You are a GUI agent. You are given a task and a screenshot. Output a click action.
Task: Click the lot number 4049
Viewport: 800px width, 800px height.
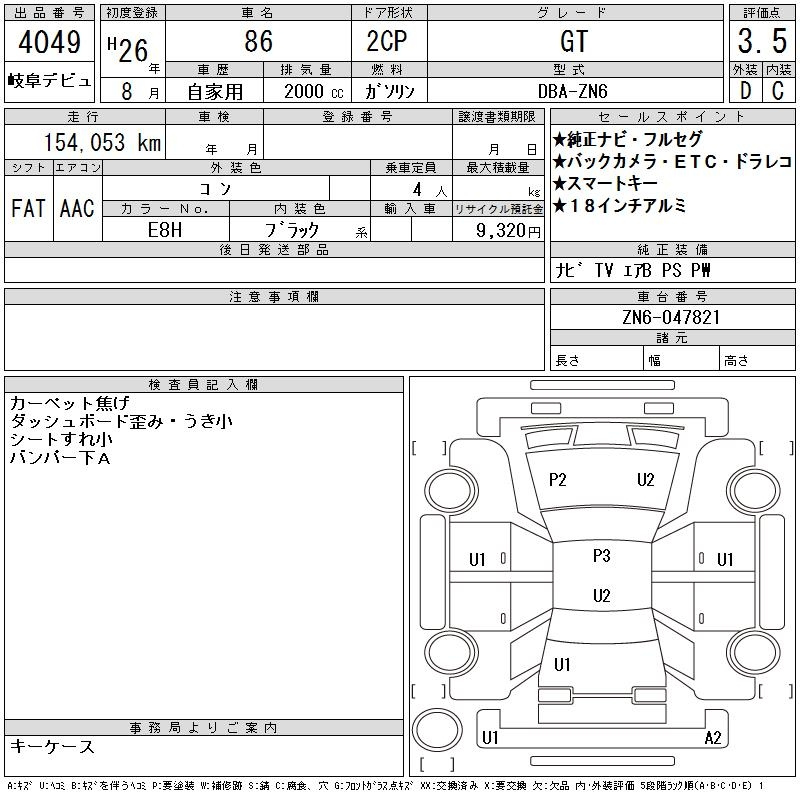(x=50, y=42)
